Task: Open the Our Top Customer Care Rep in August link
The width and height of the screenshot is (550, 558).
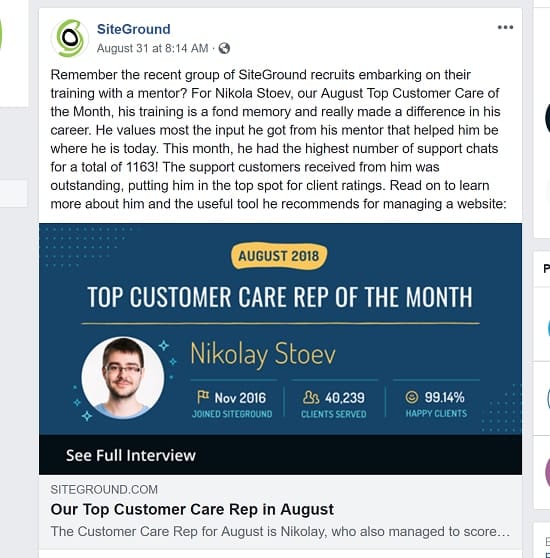Action: [x=192, y=509]
